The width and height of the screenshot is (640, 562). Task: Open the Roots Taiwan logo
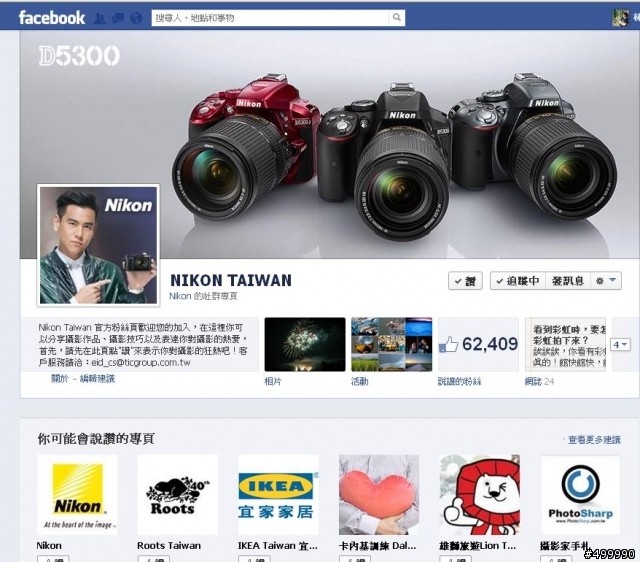tap(178, 495)
